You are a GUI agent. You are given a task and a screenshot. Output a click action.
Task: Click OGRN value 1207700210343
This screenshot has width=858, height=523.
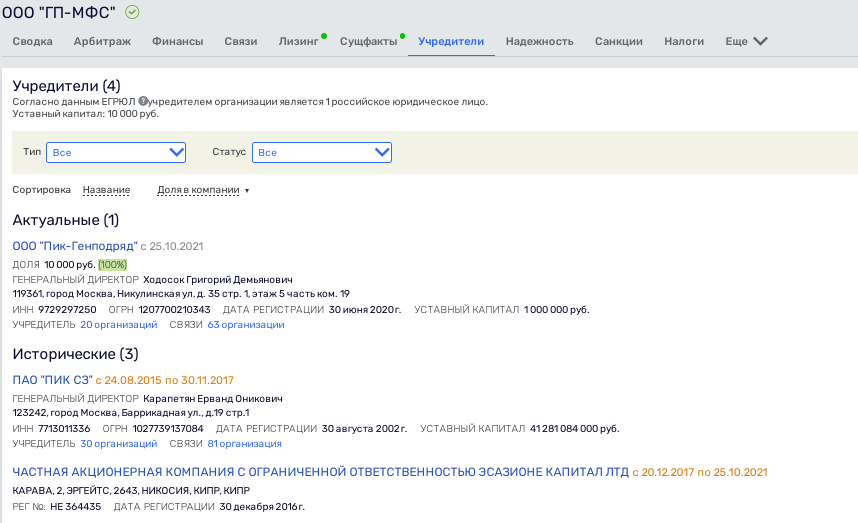[175, 310]
